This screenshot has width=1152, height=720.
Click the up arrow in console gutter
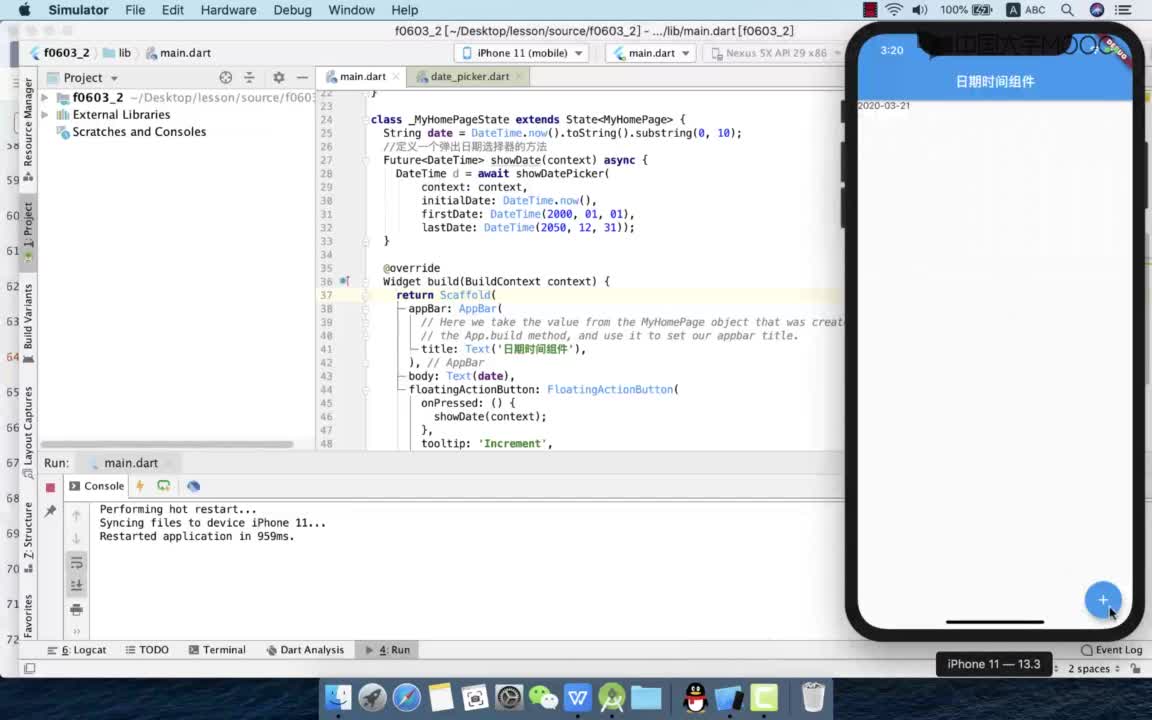pos(76,515)
